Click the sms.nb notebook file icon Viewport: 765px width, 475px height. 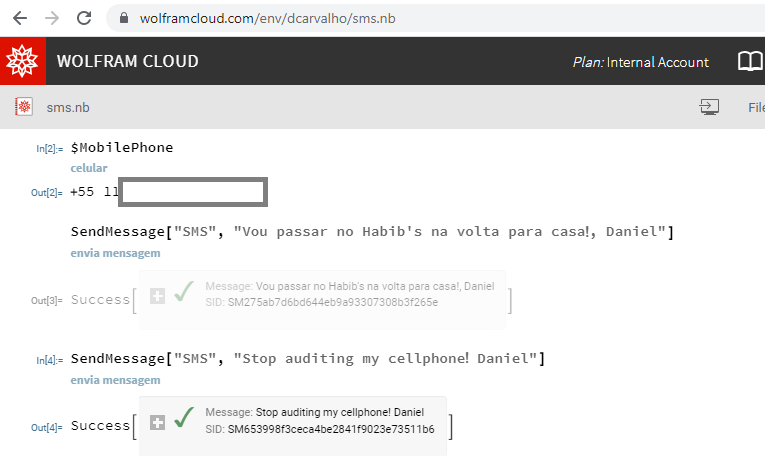coord(24,107)
